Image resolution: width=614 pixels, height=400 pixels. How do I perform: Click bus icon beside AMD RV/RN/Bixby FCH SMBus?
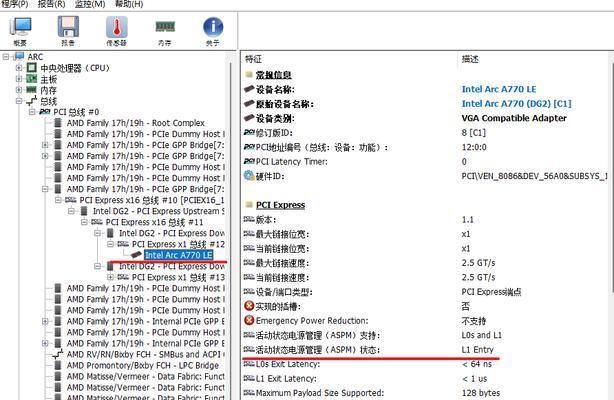tap(58, 354)
